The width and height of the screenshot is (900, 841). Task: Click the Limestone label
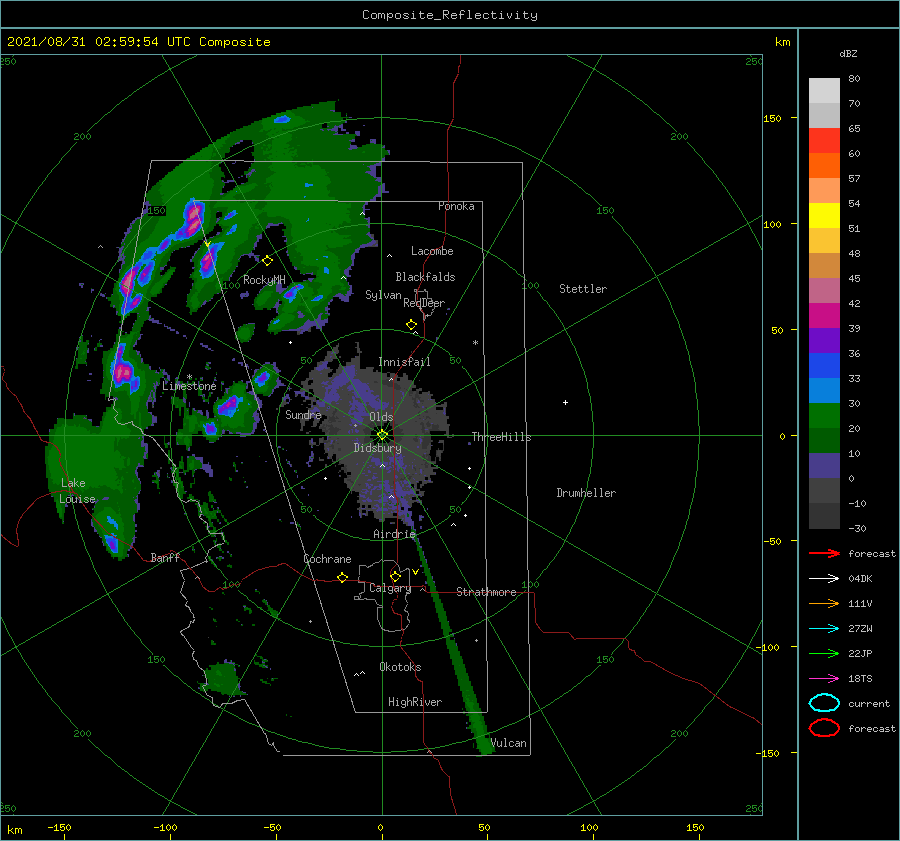(189, 386)
